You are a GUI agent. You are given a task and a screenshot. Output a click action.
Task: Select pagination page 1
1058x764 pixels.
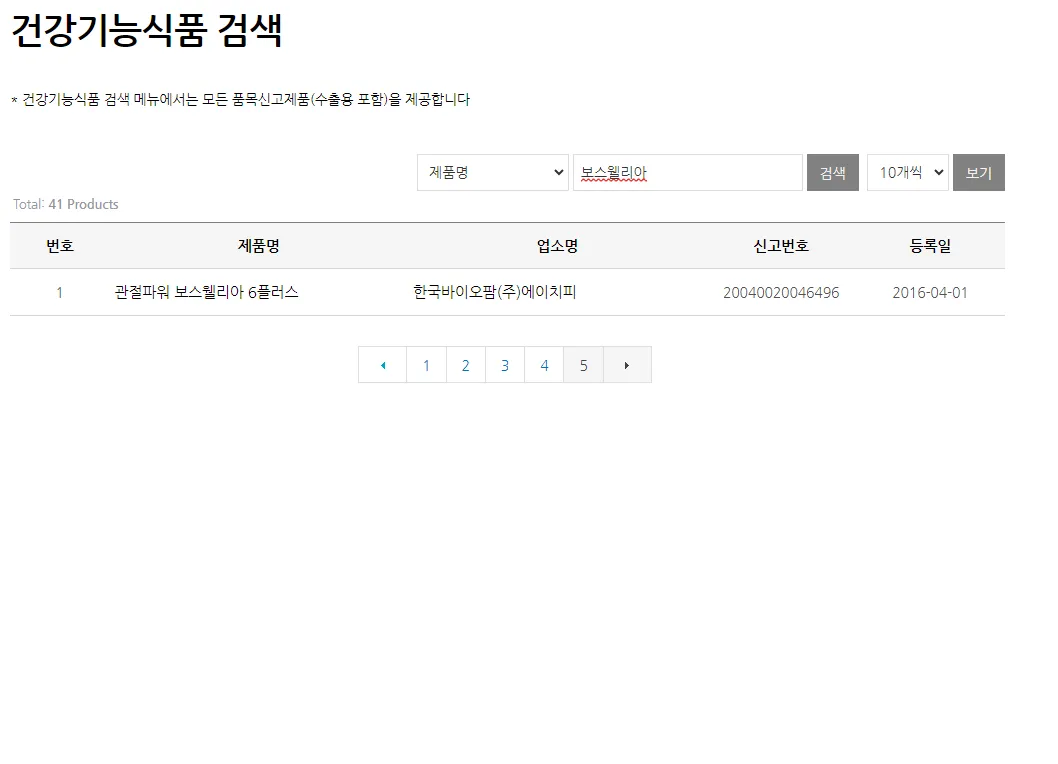point(425,364)
